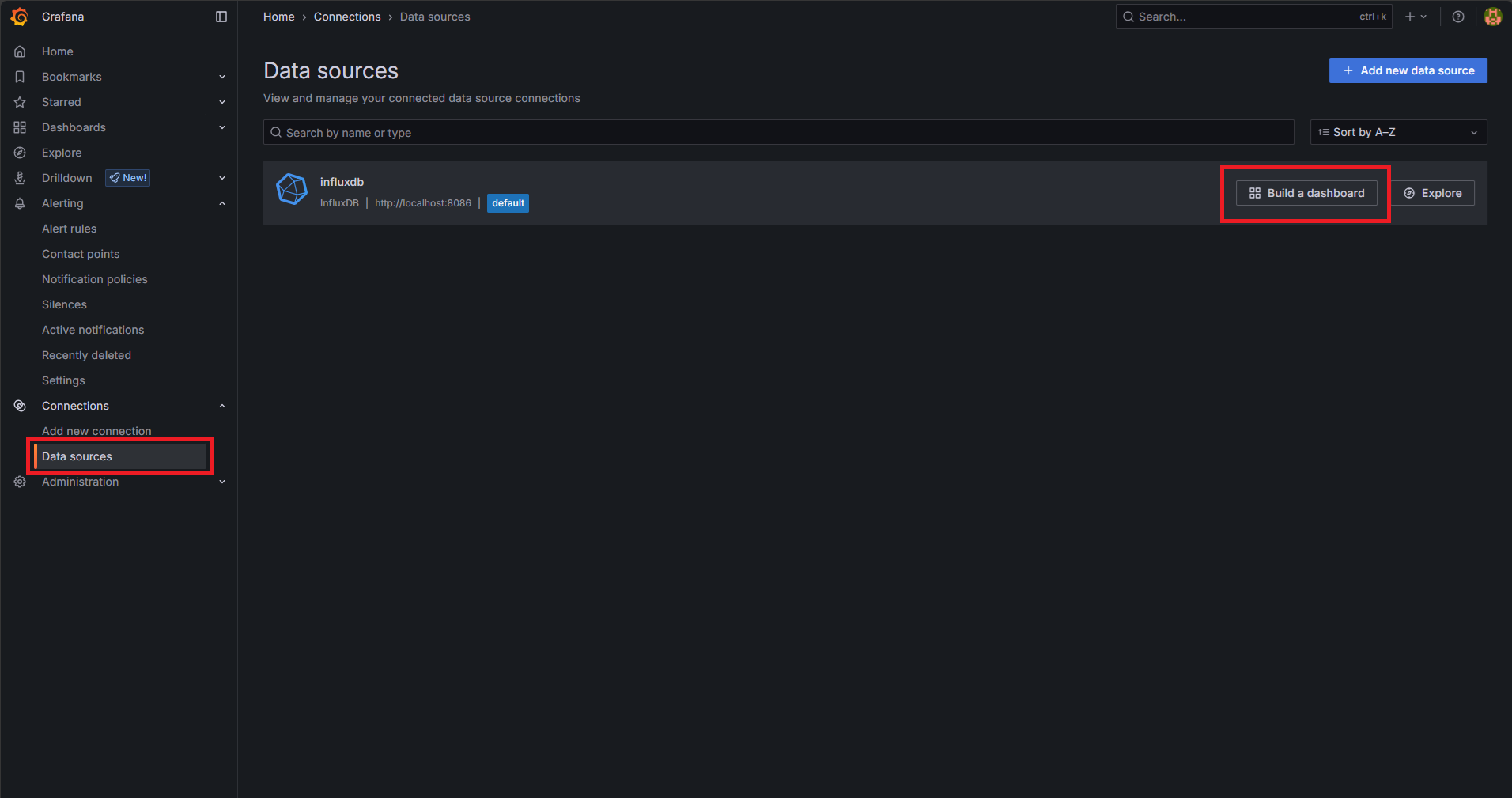Open the help question mark icon

pos(1458,17)
